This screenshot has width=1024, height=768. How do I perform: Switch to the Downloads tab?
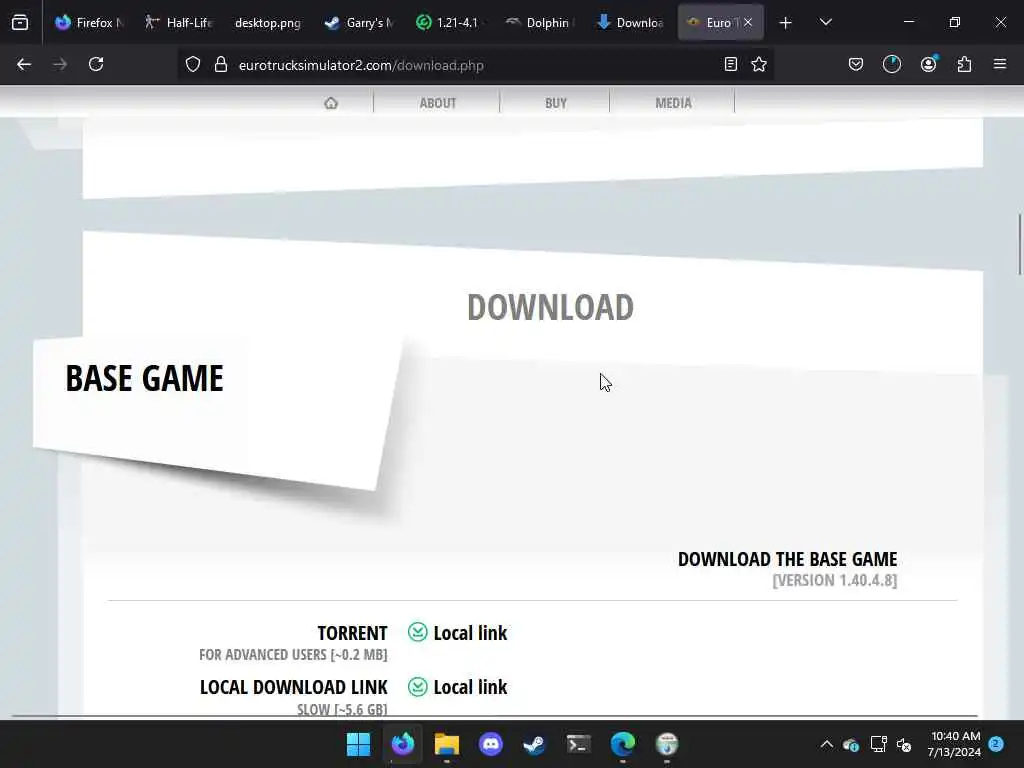(629, 23)
